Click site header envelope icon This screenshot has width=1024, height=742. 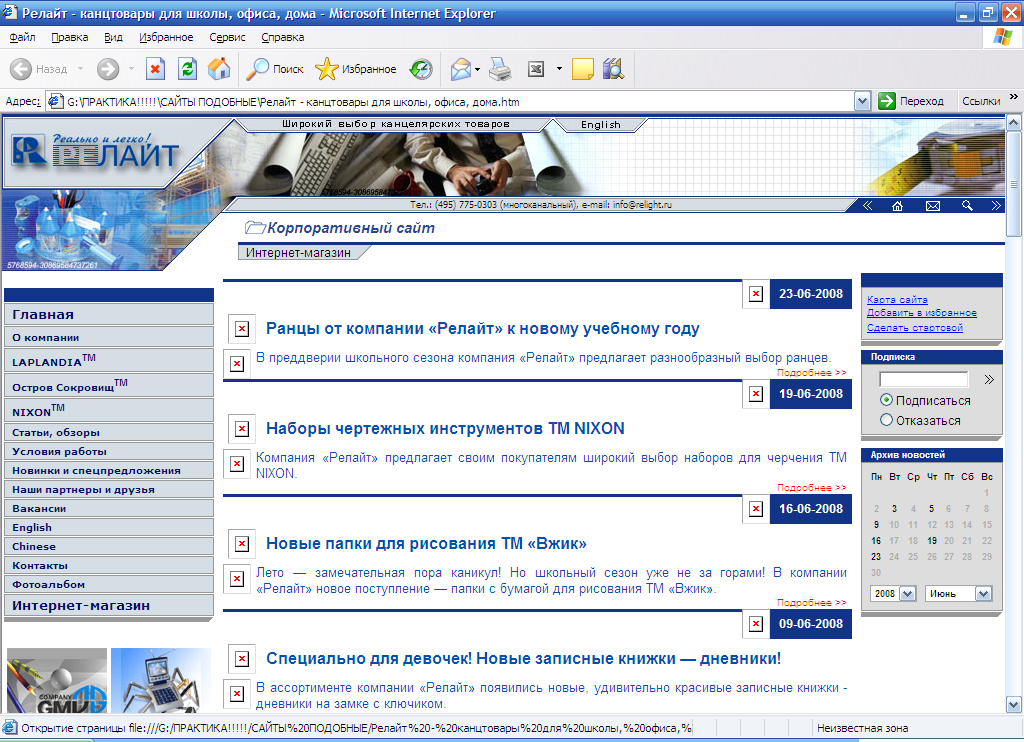(x=933, y=206)
